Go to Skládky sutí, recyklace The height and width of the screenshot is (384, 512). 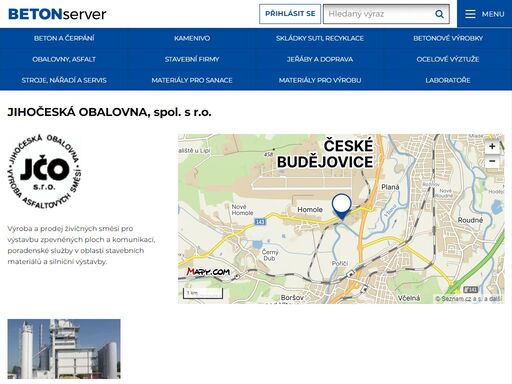click(x=320, y=38)
